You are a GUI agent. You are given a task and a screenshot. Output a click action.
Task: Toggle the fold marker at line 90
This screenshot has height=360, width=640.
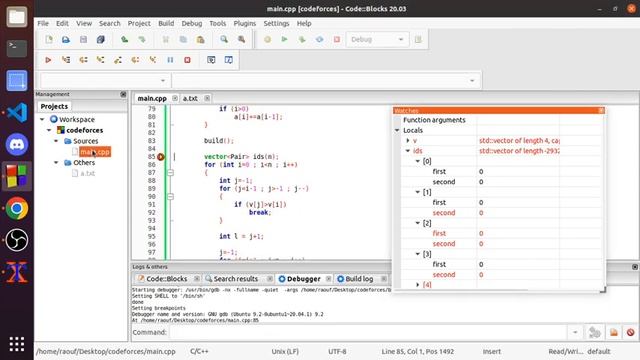[x=171, y=197]
